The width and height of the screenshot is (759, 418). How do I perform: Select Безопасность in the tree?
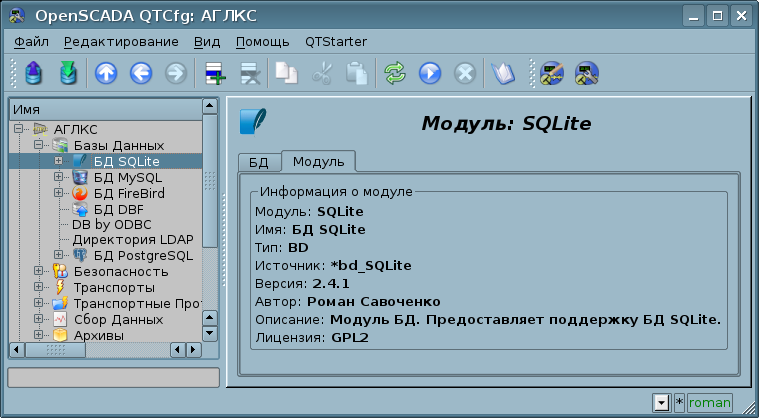click(121, 271)
